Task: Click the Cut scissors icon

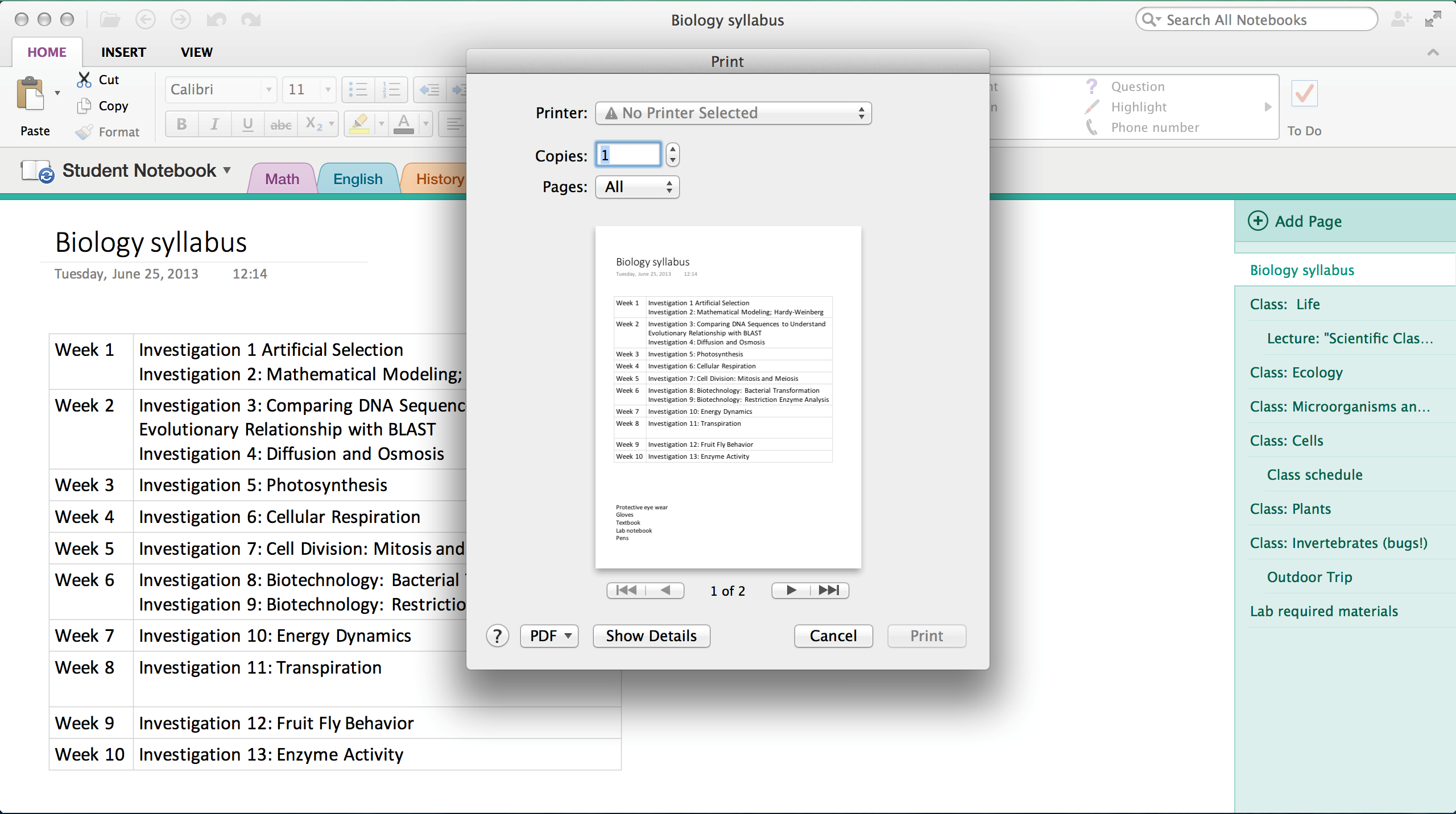Action: click(x=84, y=80)
